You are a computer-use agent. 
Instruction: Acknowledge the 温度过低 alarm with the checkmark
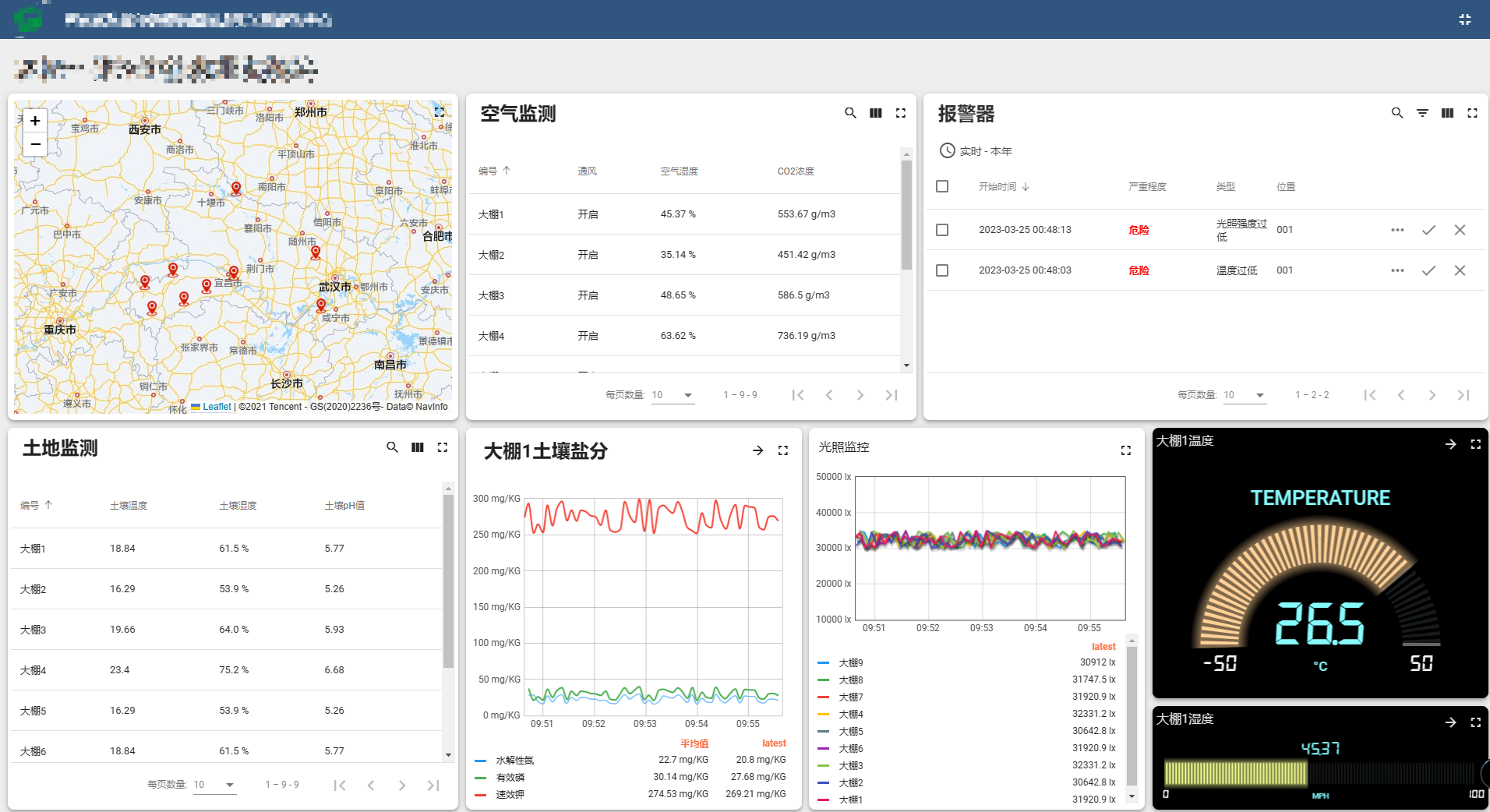(x=1428, y=270)
